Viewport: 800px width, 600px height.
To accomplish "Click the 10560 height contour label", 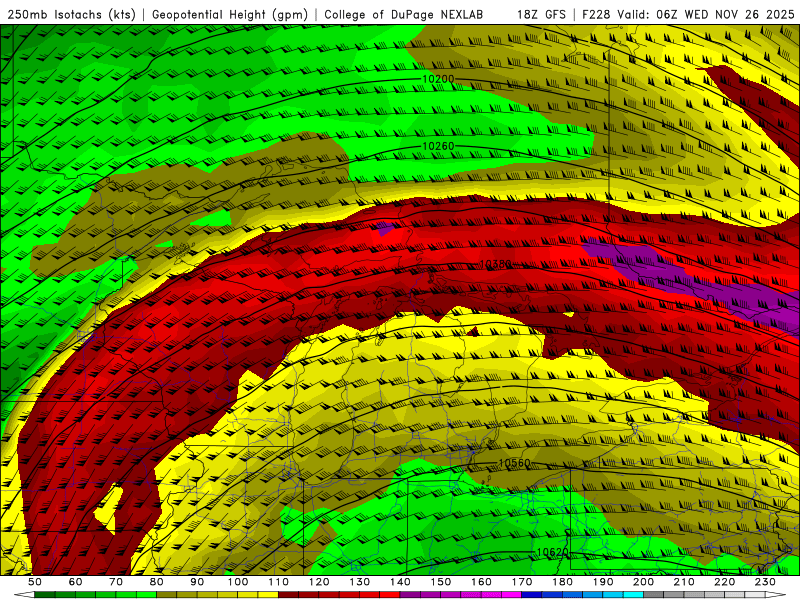I will (514, 463).
